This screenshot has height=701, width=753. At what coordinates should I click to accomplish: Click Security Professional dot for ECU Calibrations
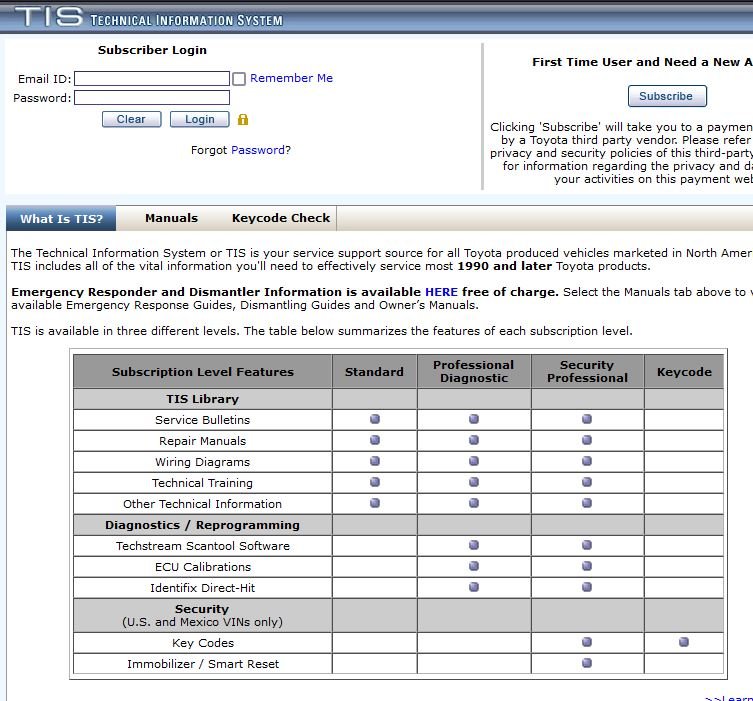[587, 566]
